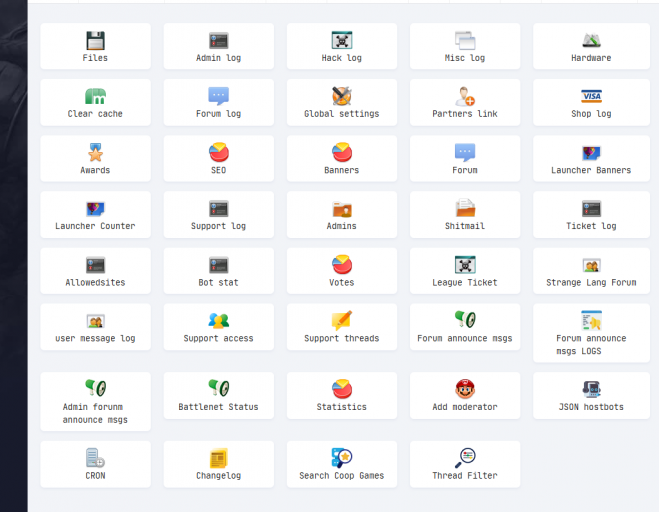
Task: Open the 'Files' label link
Action: 95,58
